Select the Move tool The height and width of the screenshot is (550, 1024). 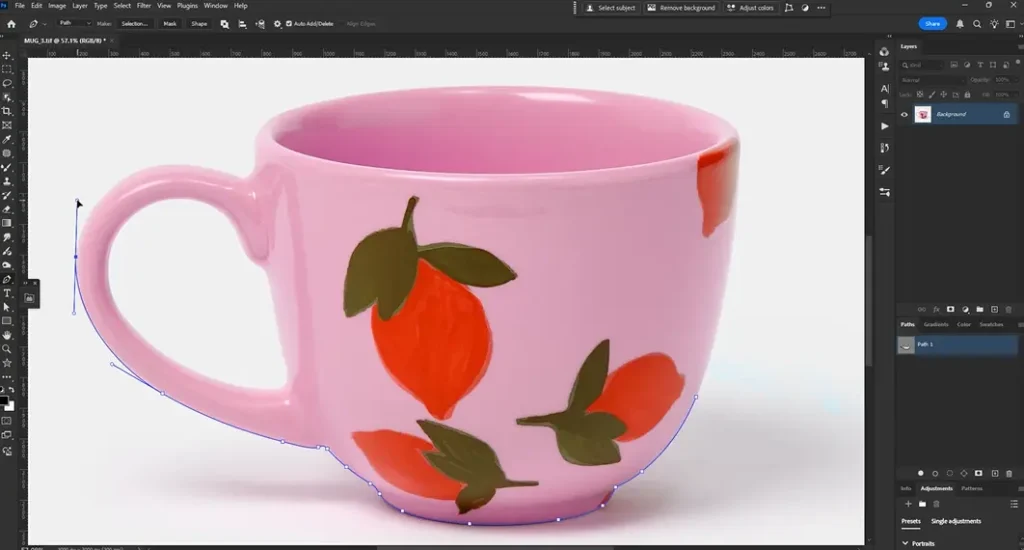click(x=7, y=56)
